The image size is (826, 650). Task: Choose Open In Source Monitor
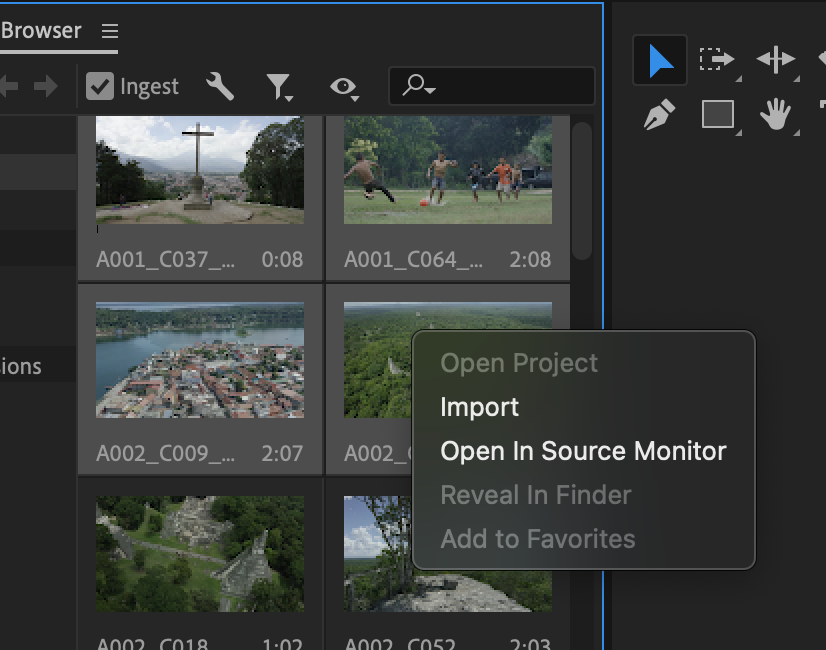[x=583, y=451]
